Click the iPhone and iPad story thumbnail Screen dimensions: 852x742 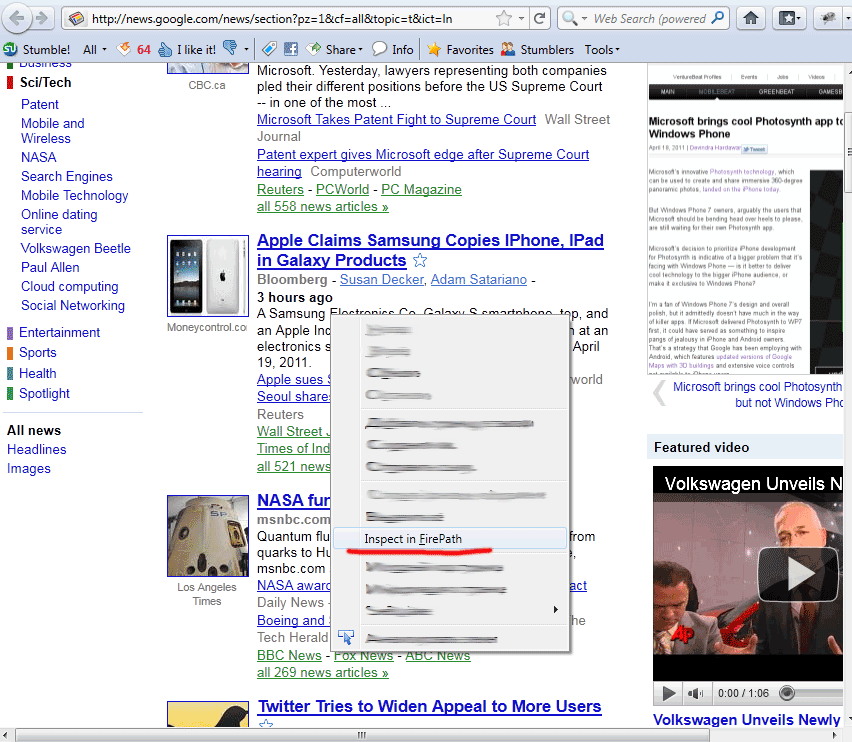[208, 275]
